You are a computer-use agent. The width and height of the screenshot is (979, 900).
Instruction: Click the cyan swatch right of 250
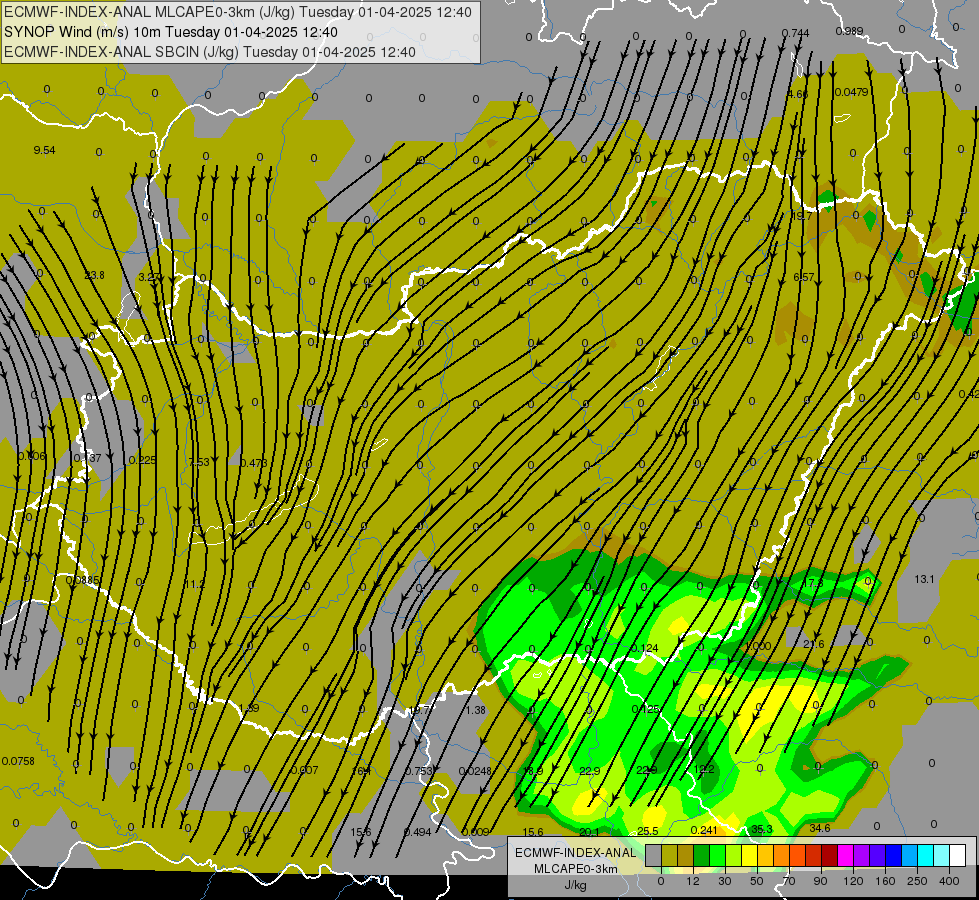click(x=926, y=855)
